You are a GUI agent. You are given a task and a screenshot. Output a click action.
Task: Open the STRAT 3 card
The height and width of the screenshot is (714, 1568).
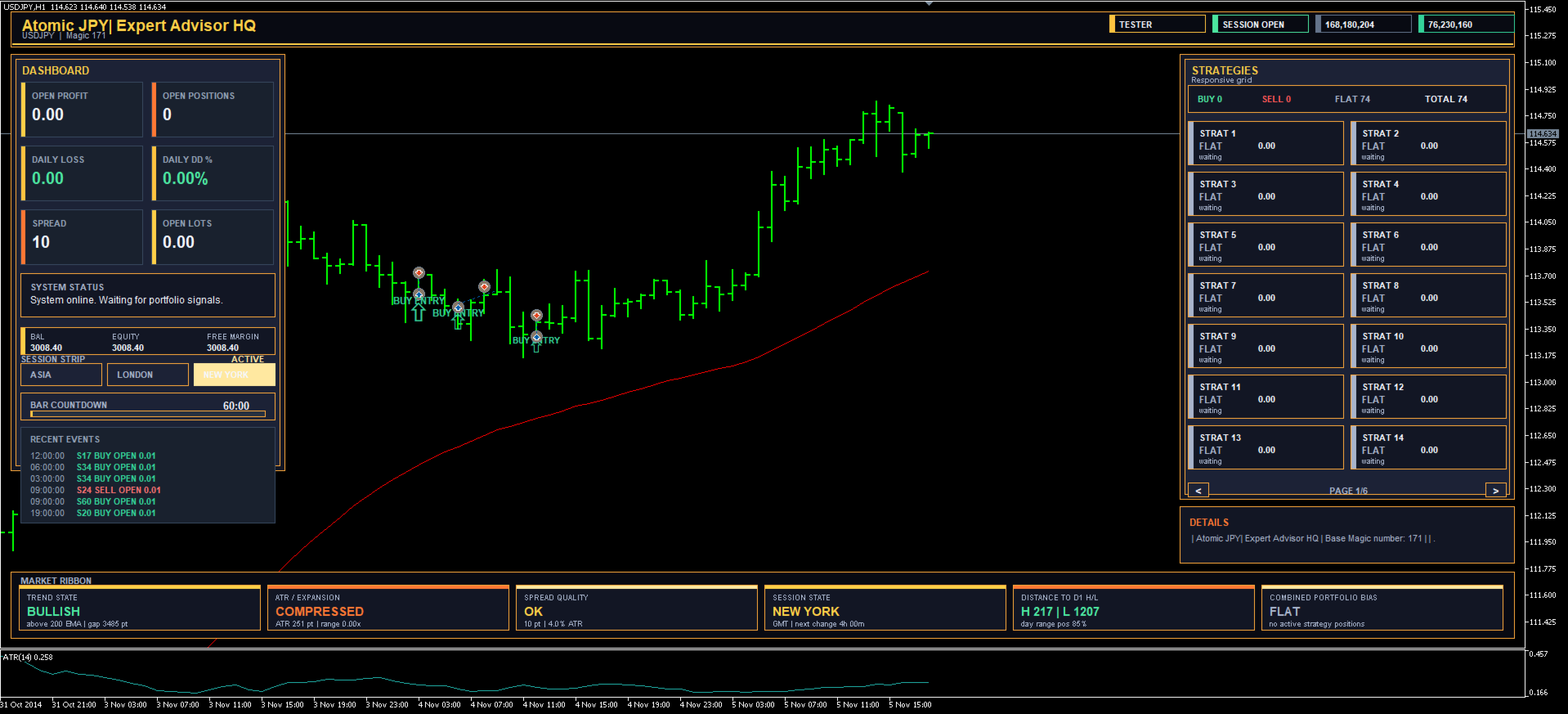(1266, 194)
